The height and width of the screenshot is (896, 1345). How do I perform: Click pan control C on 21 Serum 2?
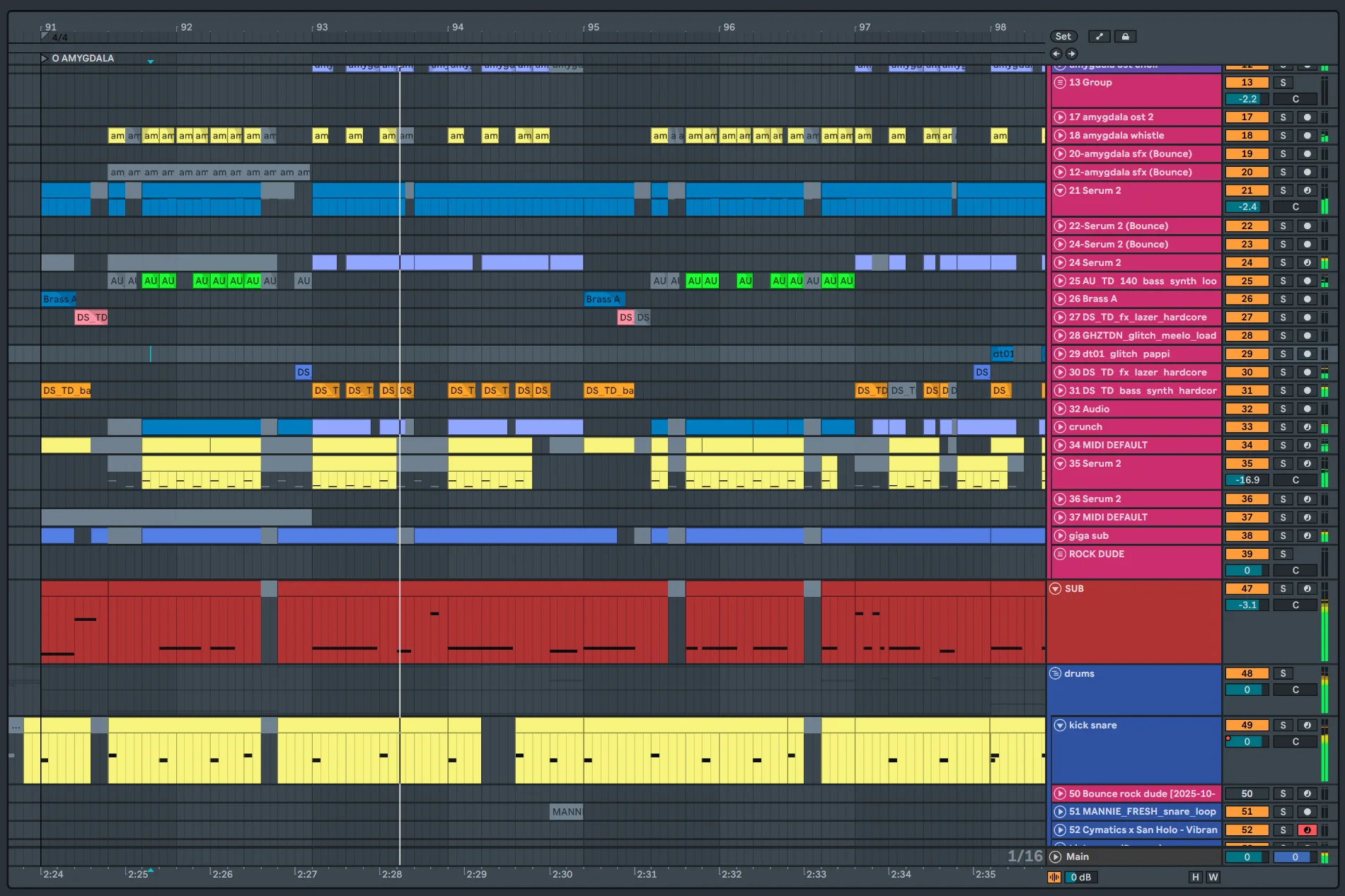[x=1295, y=207]
